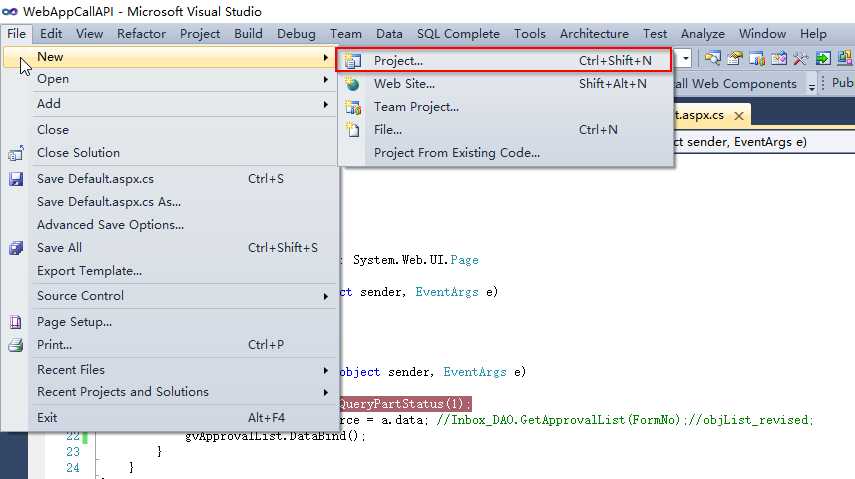This screenshot has height=479, width=855.
Task: Open the Analyze menu
Action: point(703,34)
